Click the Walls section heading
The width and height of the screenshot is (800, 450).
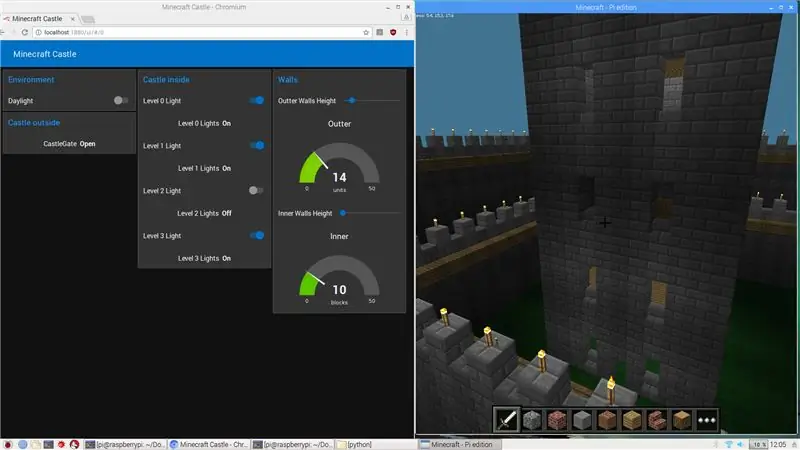[288, 80]
